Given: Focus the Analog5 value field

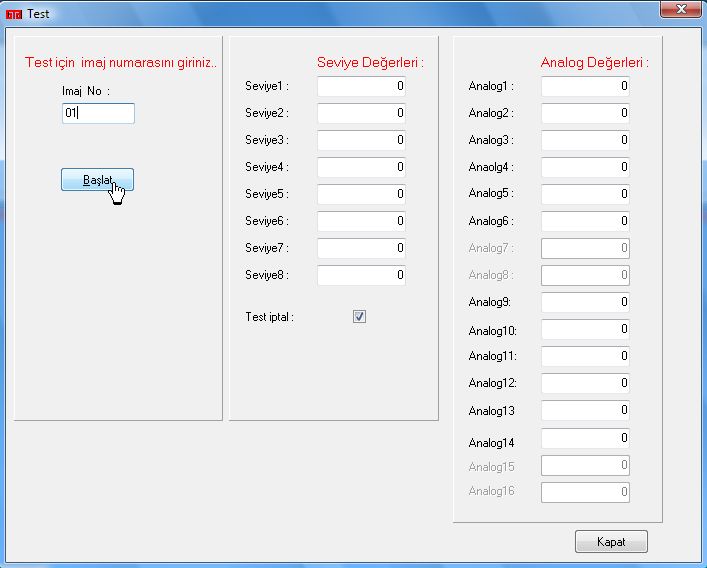Looking at the screenshot, I should 585,194.
